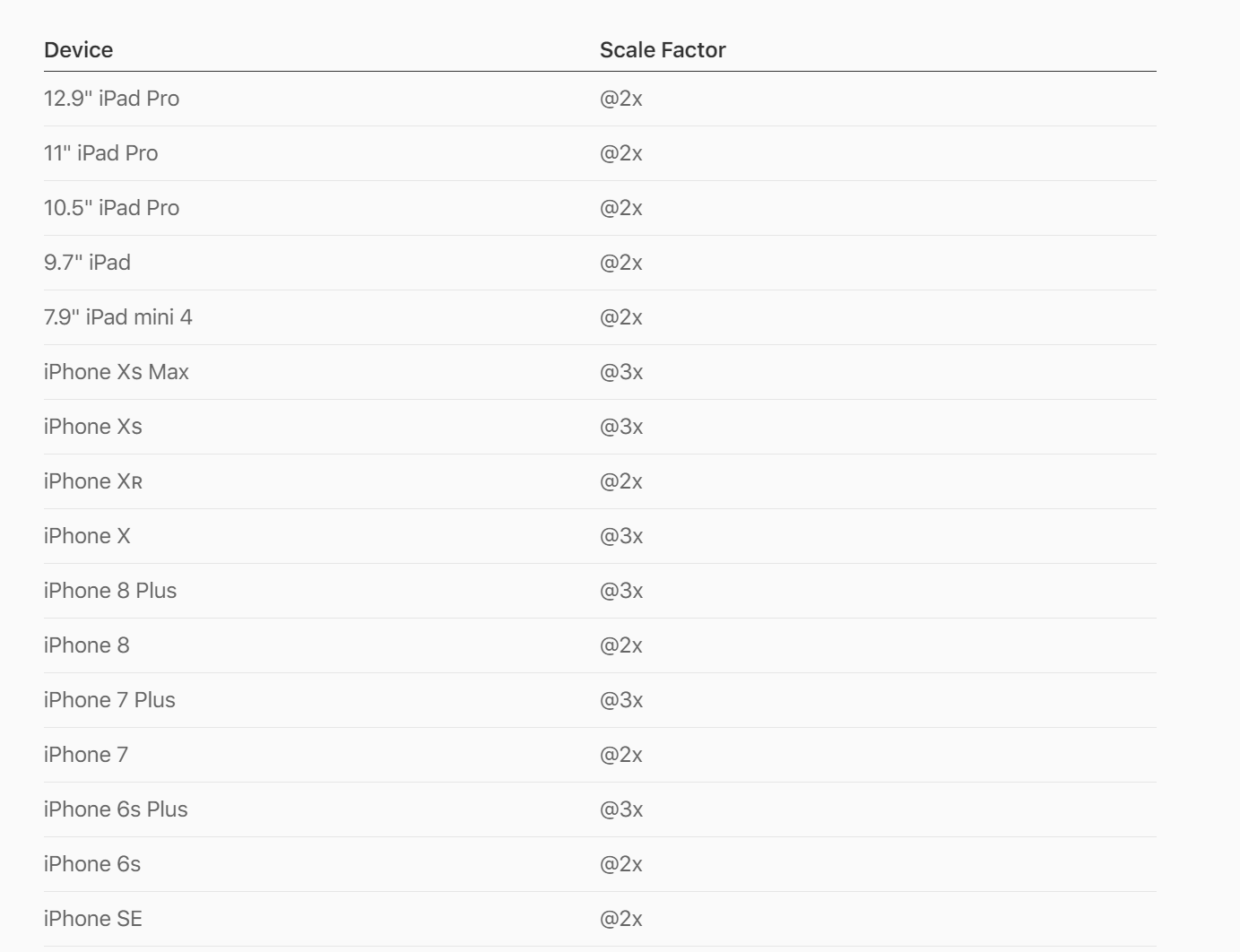Select the 12.9" iPad Pro device name
This screenshot has height=952, width=1240.
(x=112, y=99)
